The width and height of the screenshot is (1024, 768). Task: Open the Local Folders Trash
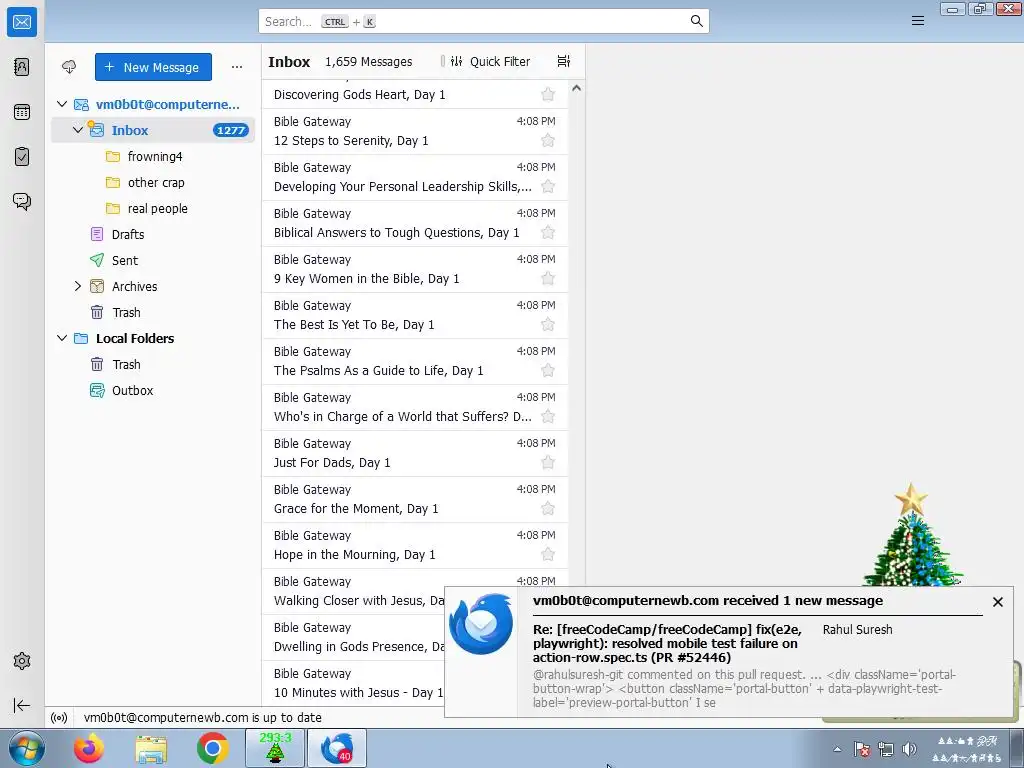(153, 364)
